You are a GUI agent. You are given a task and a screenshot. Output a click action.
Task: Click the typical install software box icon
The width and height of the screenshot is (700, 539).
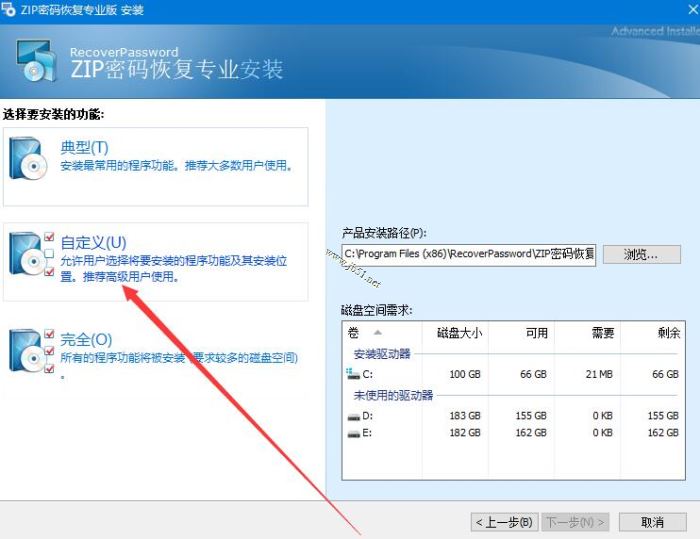click(x=28, y=158)
